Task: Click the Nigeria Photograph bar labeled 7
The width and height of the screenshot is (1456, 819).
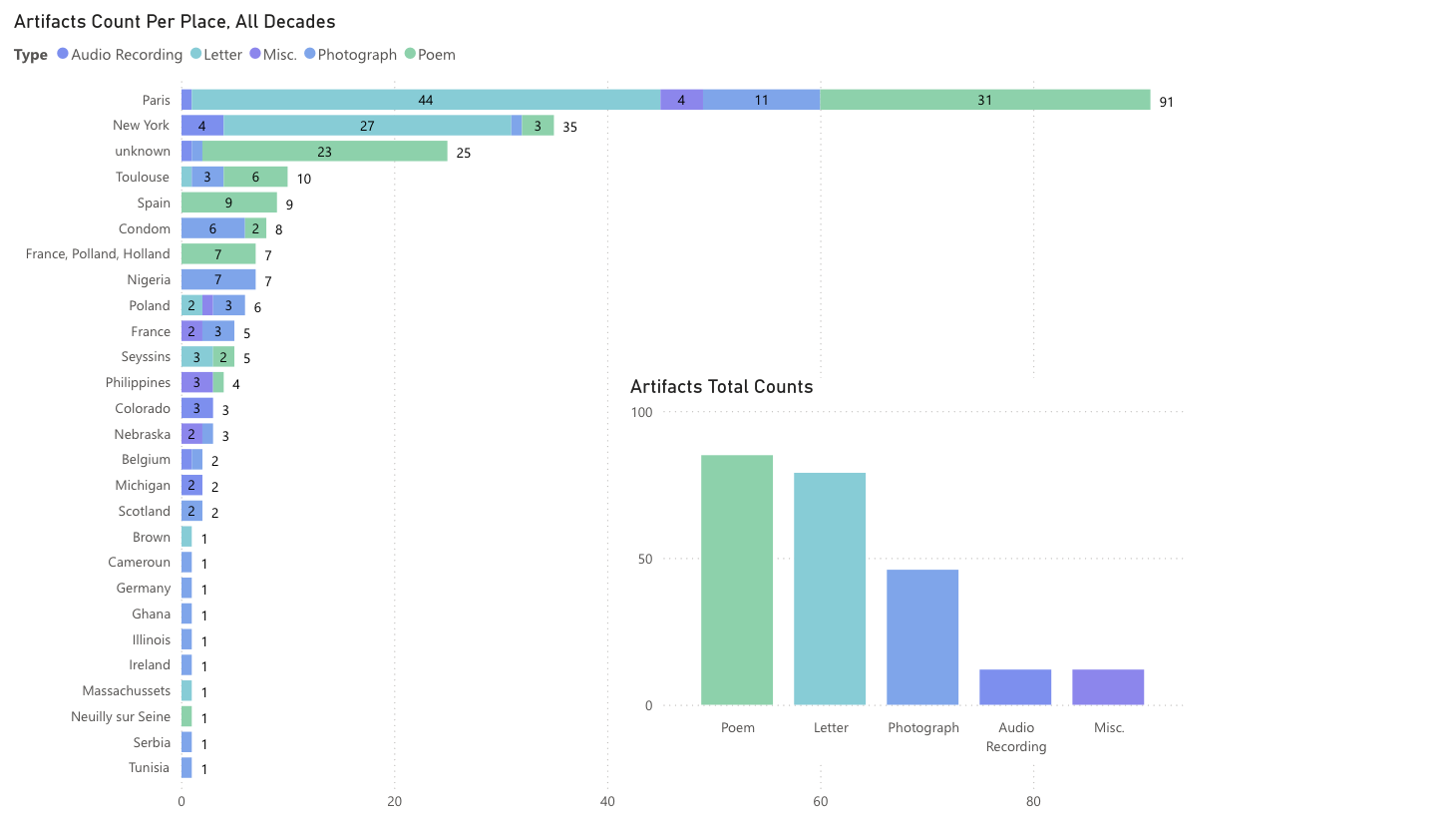Action: (x=217, y=280)
